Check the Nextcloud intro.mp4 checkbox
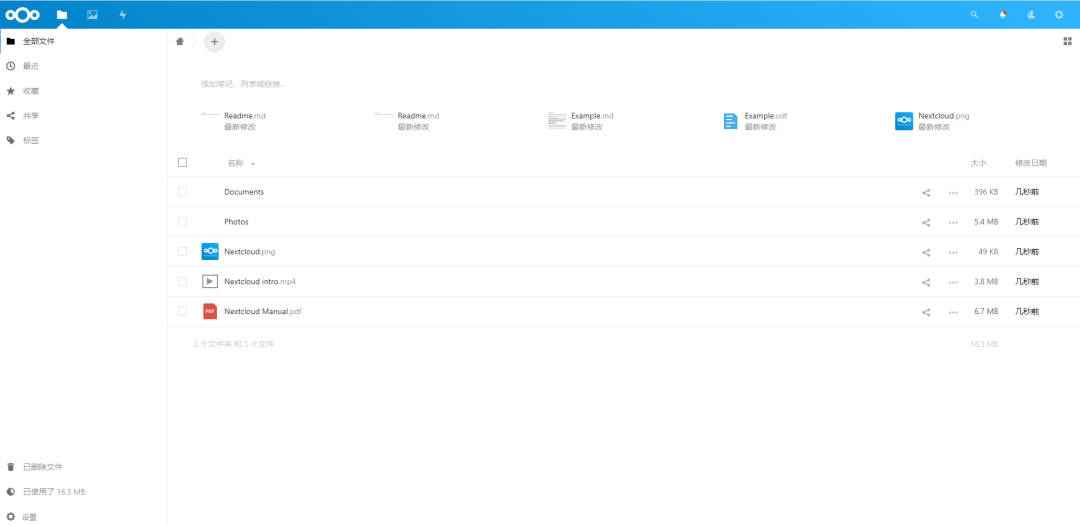The width and height of the screenshot is (1080, 525). [x=182, y=281]
